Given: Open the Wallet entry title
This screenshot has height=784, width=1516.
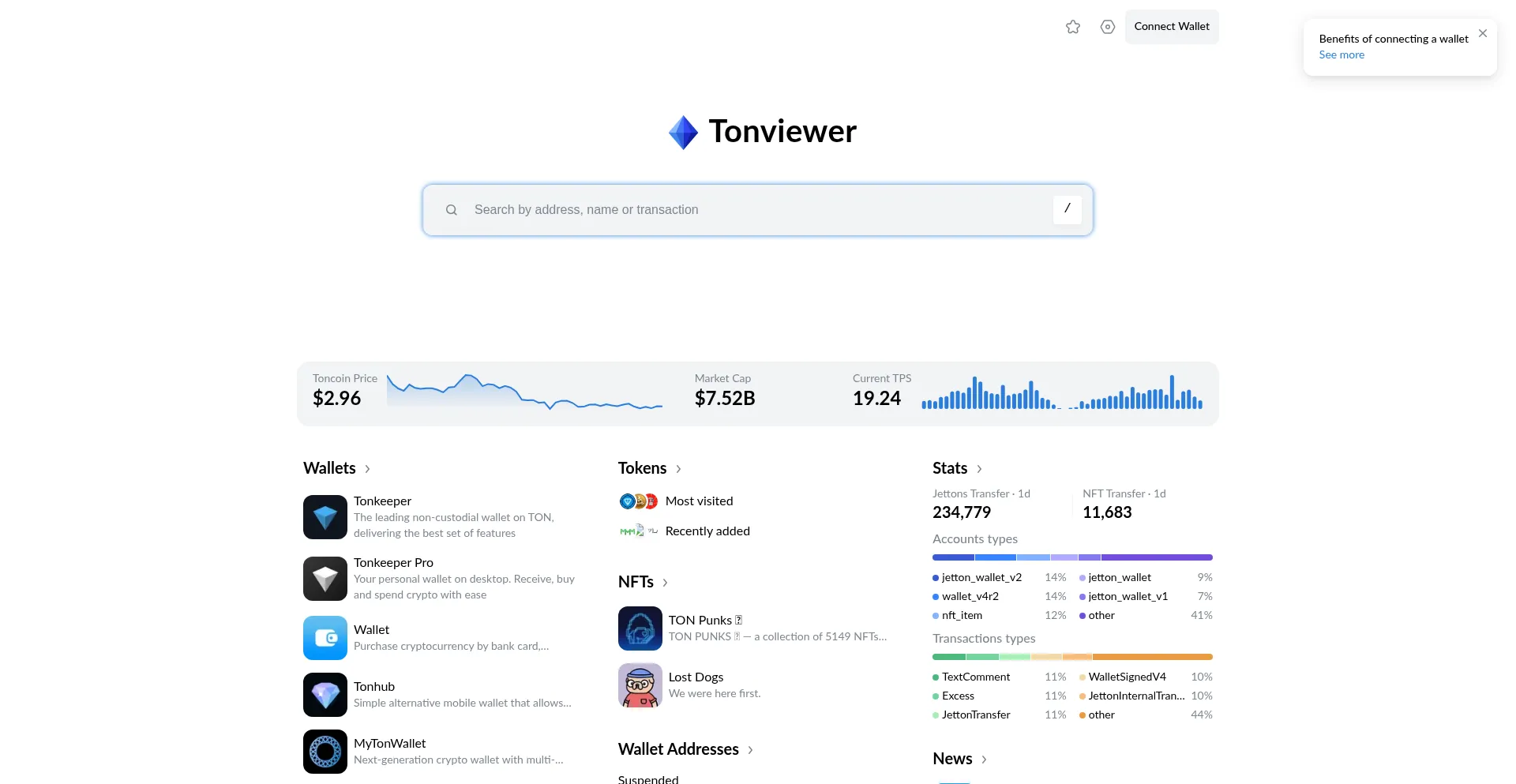Looking at the screenshot, I should pyautogui.click(x=371, y=630).
